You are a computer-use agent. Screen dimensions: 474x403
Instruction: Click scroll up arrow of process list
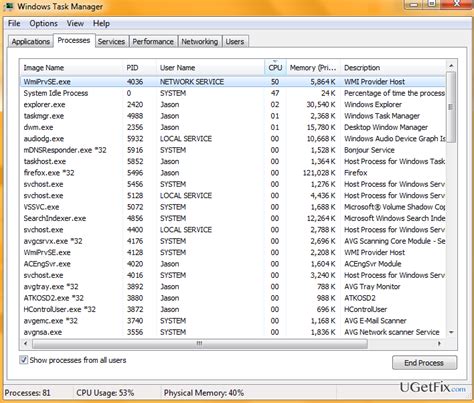coord(451,66)
